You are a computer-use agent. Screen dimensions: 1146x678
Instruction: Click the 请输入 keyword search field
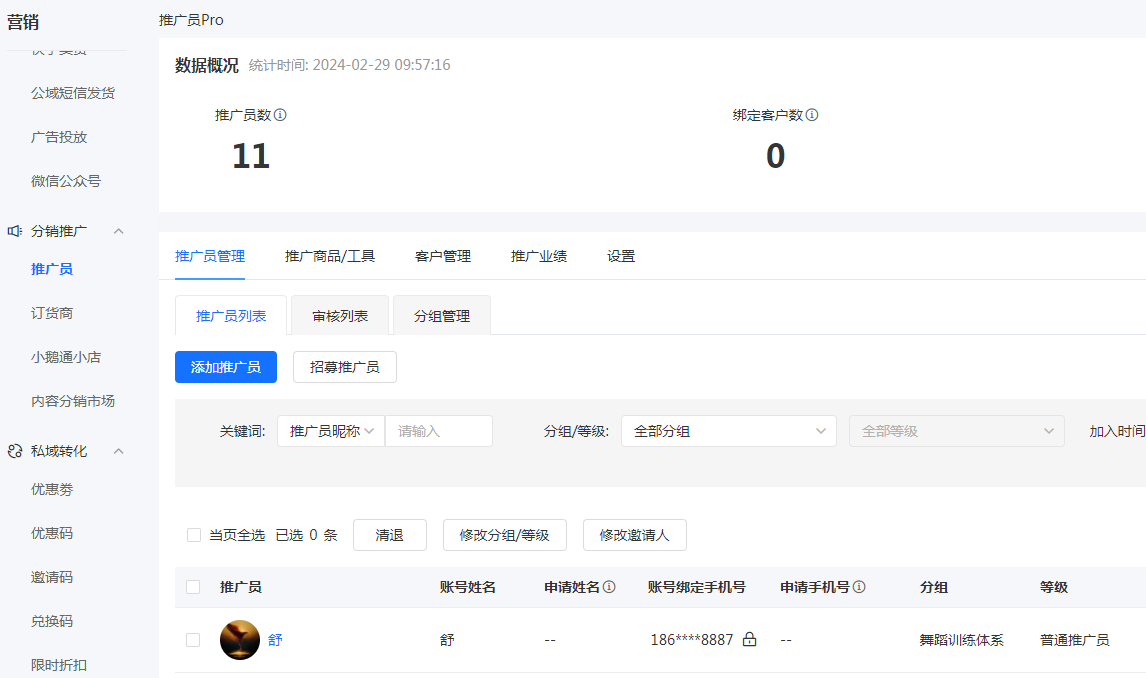point(440,431)
